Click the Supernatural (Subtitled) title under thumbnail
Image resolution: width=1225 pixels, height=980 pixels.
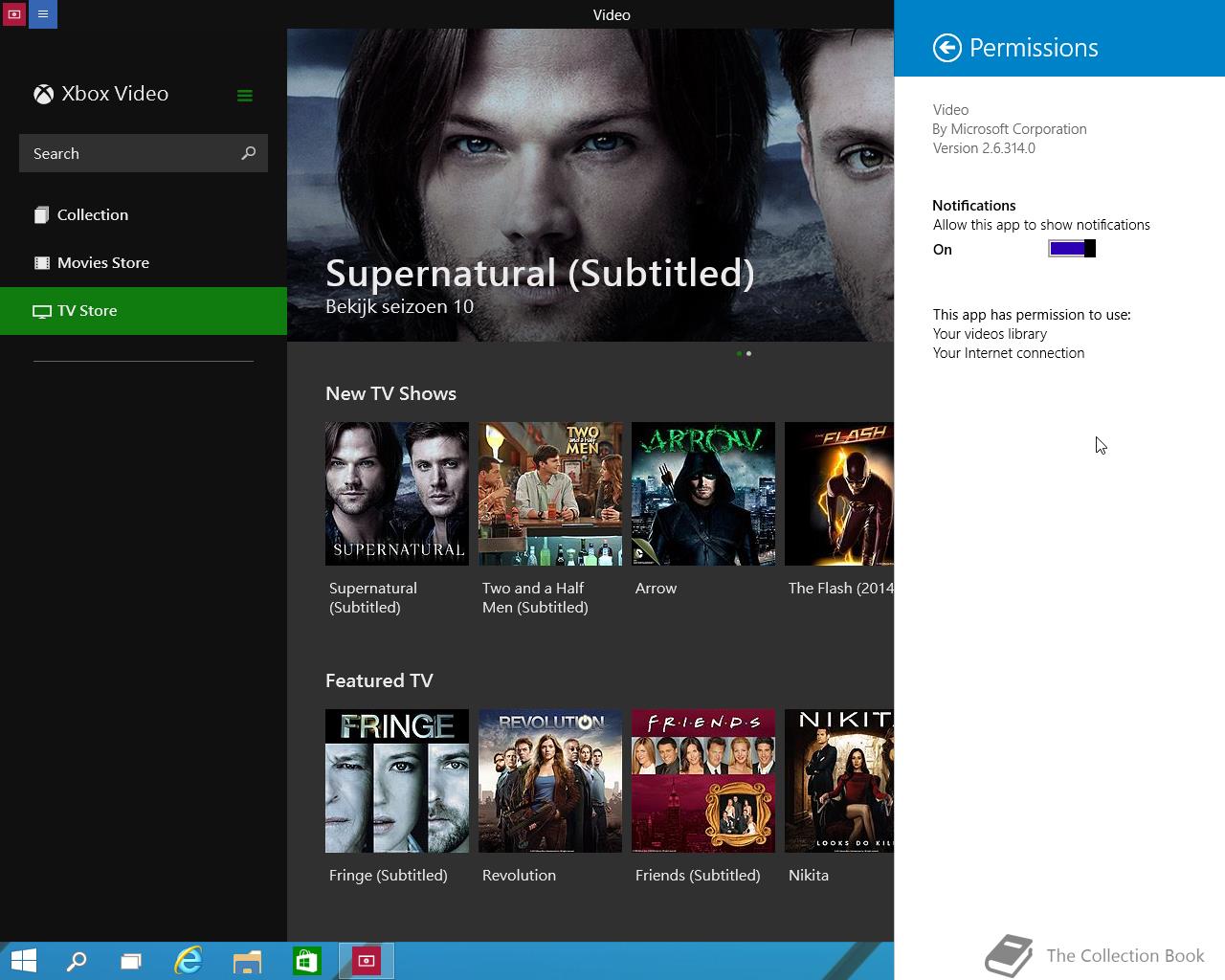click(373, 598)
